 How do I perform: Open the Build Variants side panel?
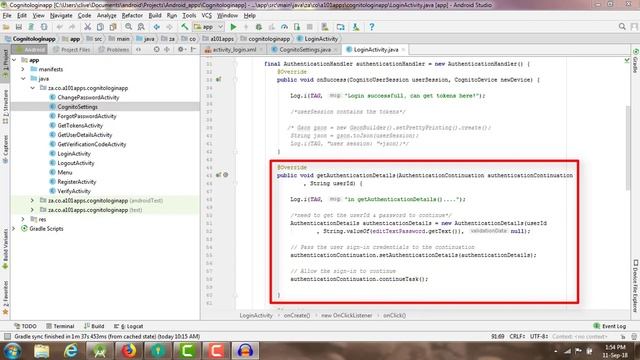click(x=5, y=248)
